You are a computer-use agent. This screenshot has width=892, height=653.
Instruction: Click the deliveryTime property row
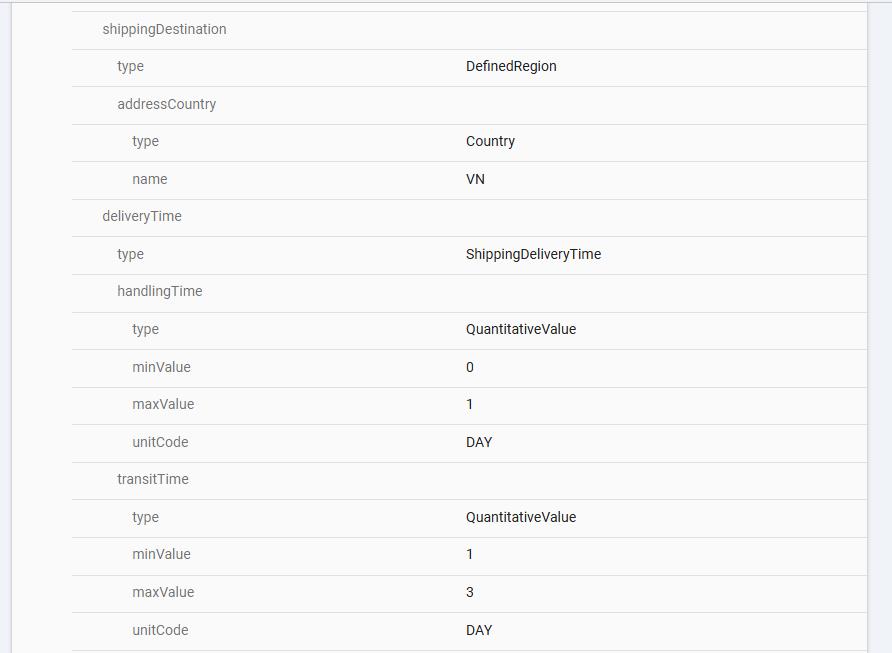click(x=142, y=216)
